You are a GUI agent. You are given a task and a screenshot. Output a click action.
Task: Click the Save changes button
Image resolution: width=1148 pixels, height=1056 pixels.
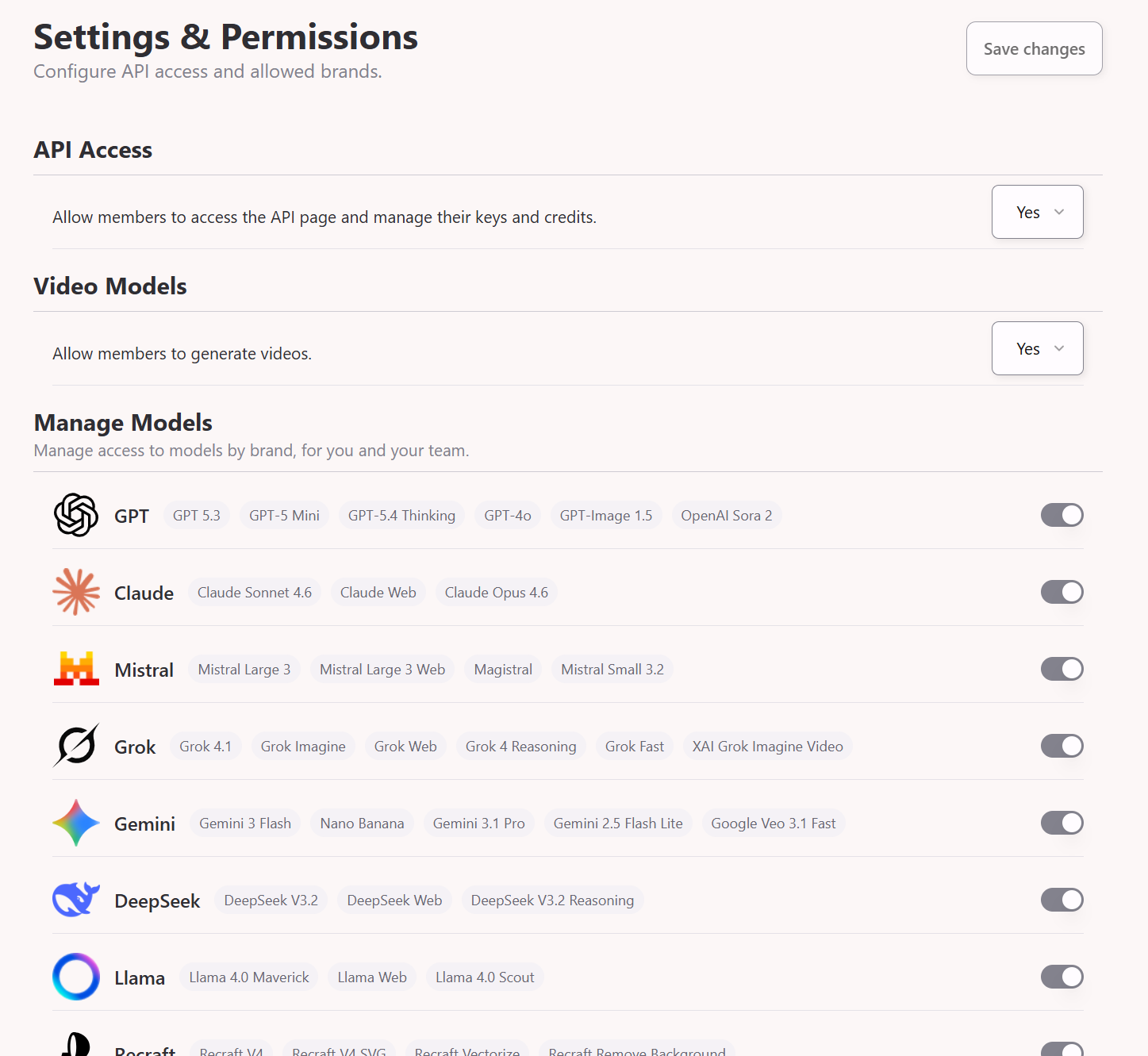click(1034, 48)
